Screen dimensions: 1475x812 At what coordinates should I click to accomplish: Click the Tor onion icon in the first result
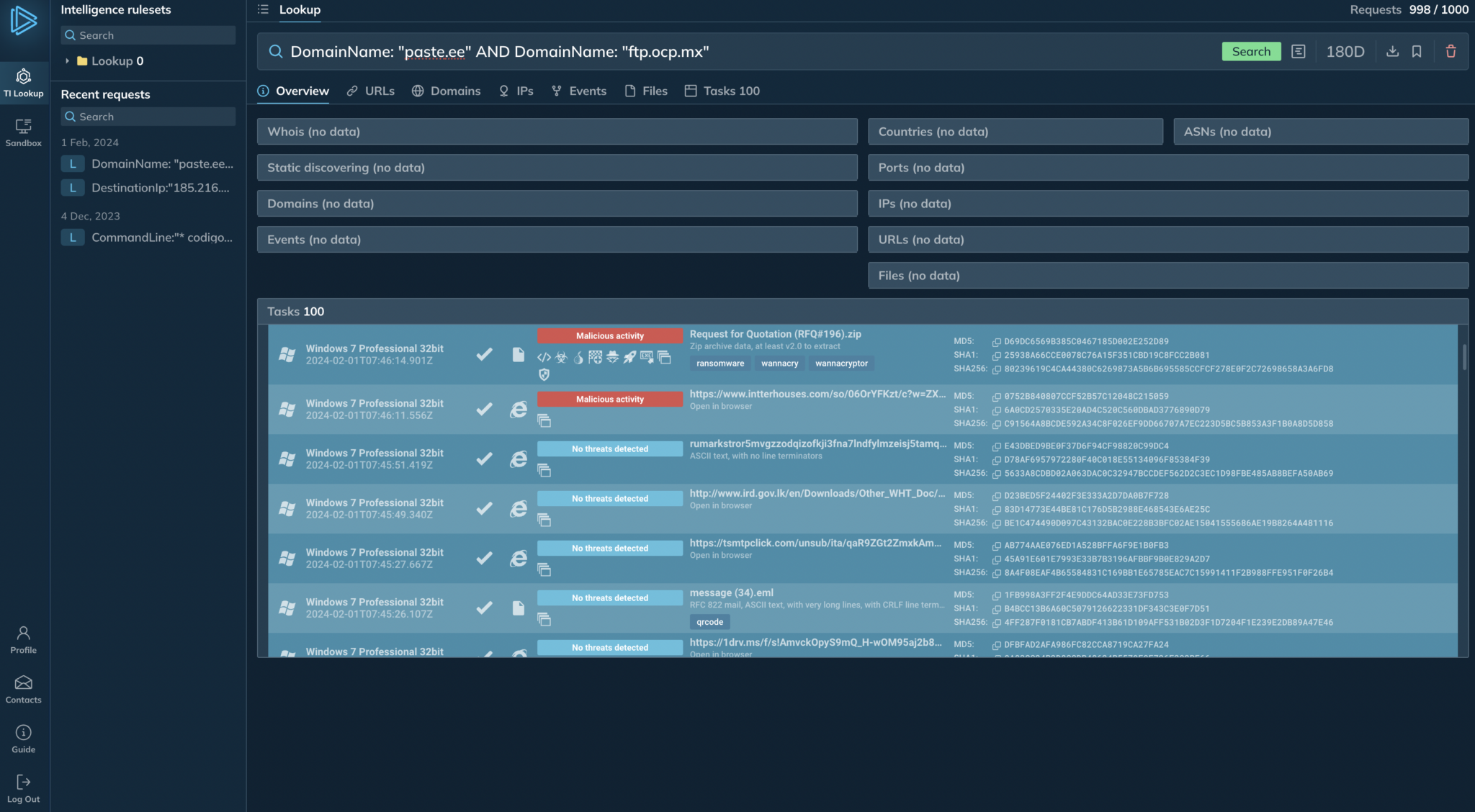coord(578,358)
